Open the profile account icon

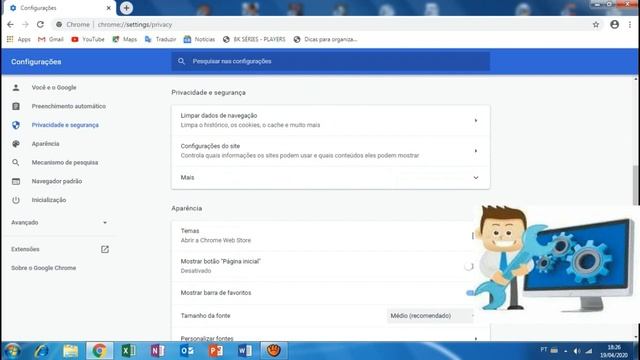pyautogui.click(x=614, y=24)
